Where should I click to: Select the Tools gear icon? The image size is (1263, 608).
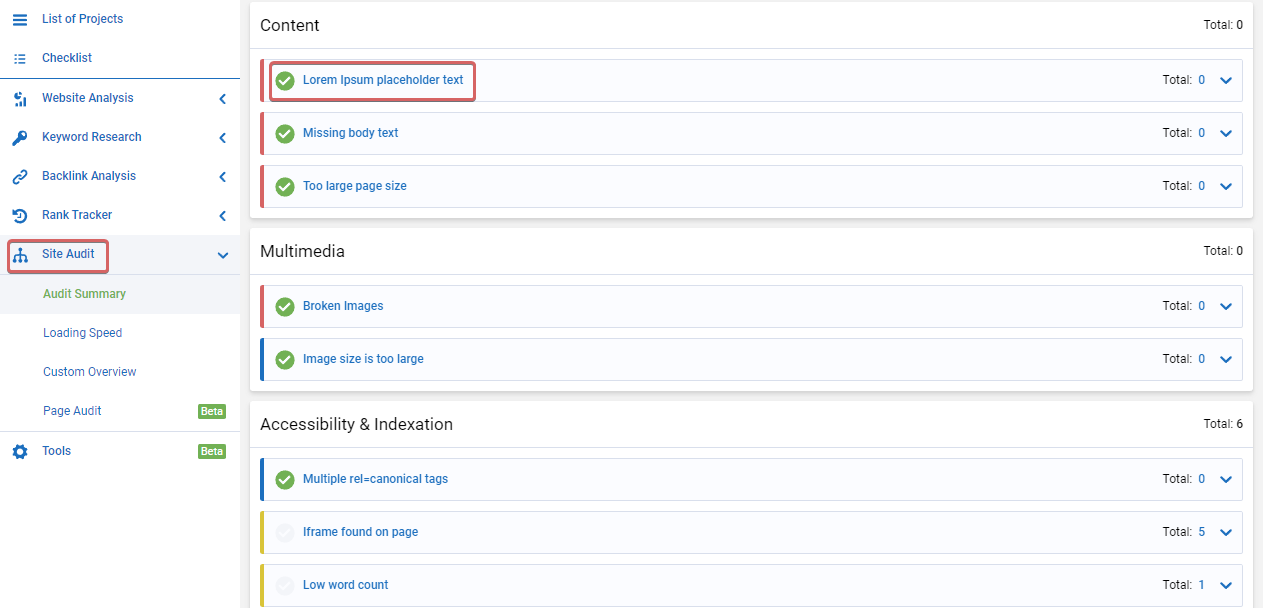[x=19, y=450]
